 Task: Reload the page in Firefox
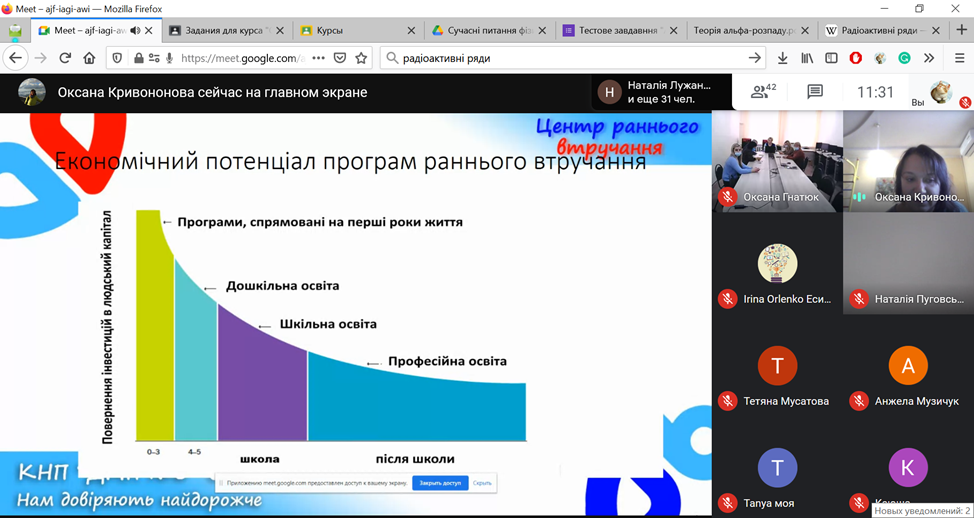click(x=66, y=58)
